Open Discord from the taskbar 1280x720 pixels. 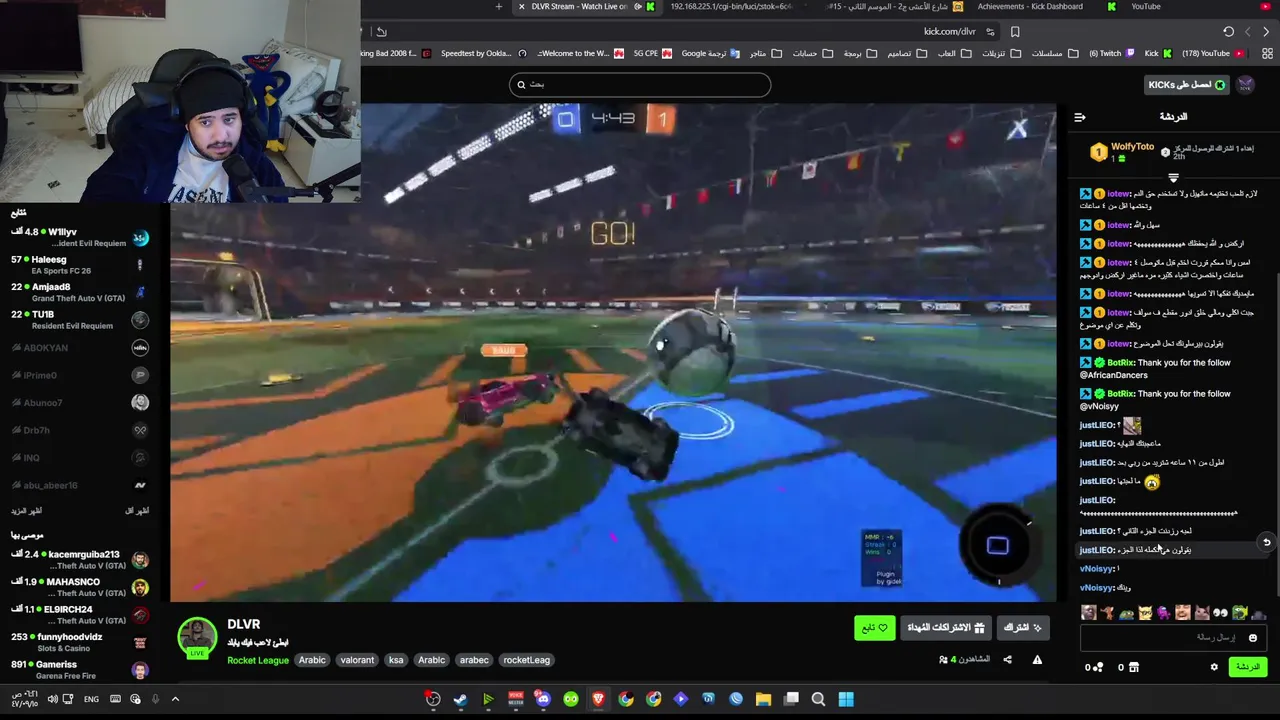coord(543,699)
